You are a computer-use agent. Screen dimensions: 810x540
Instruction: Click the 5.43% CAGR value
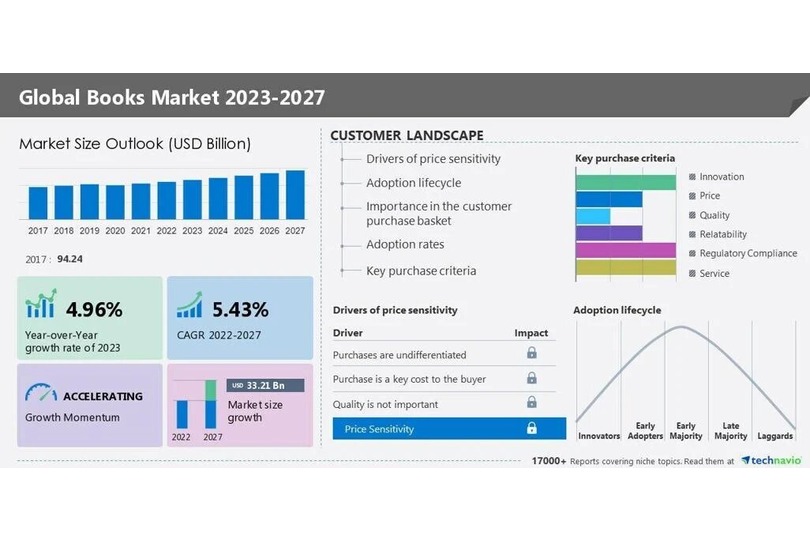pyautogui.click(x=240, y=310)
